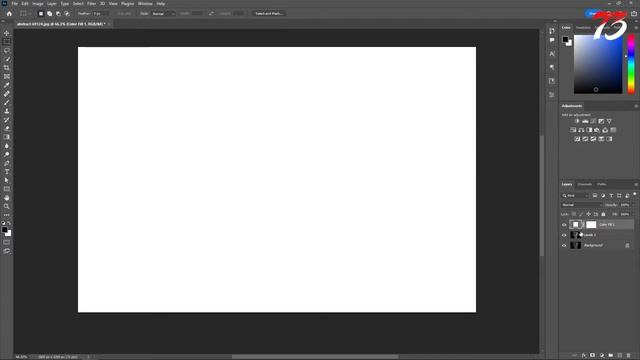Select the Color Fill 1 layer mask thumbnail
Screen dimensions: 640x360
pos(591,224)
